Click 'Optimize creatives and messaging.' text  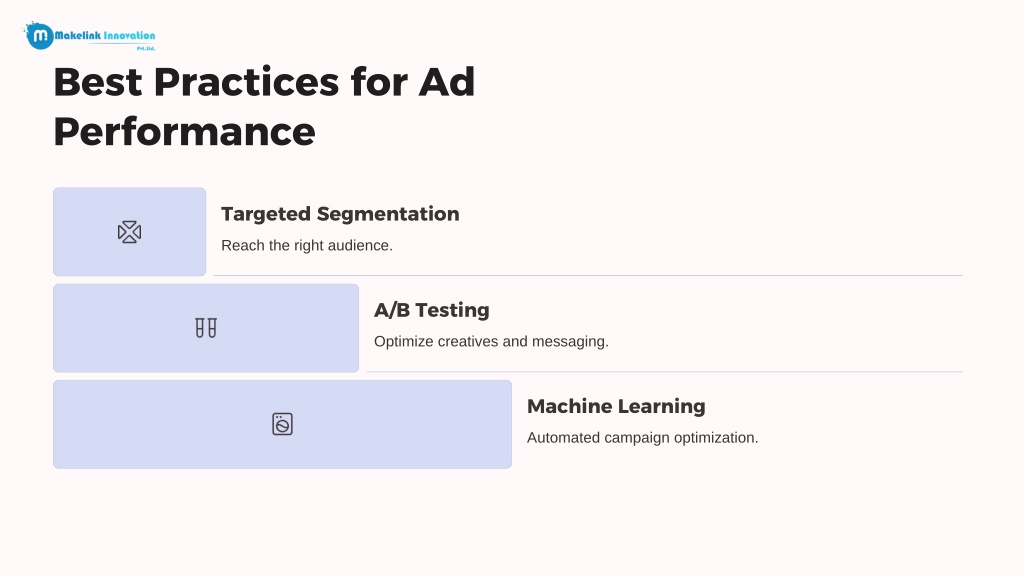491,342
